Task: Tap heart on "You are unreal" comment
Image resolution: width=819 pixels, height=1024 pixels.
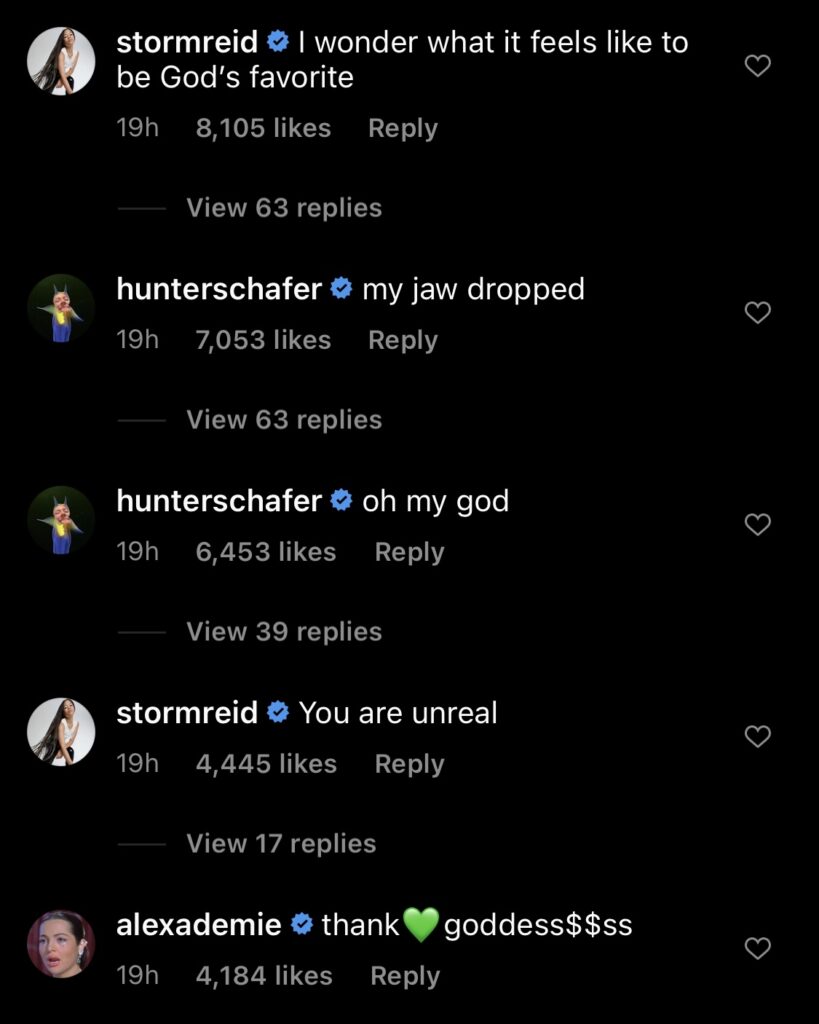Action: 759,737
